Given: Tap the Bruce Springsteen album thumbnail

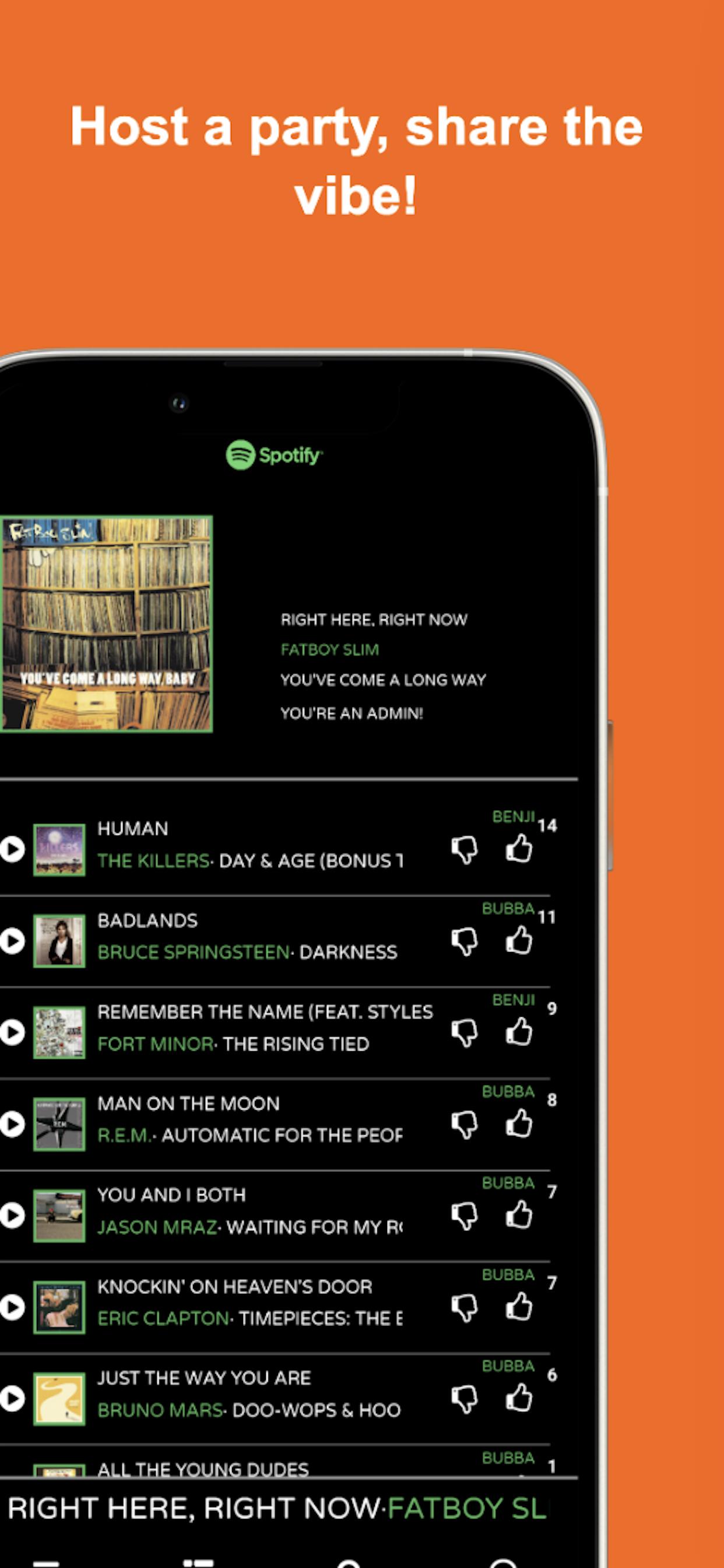Looking at the screenshot, I should point(59,941).
